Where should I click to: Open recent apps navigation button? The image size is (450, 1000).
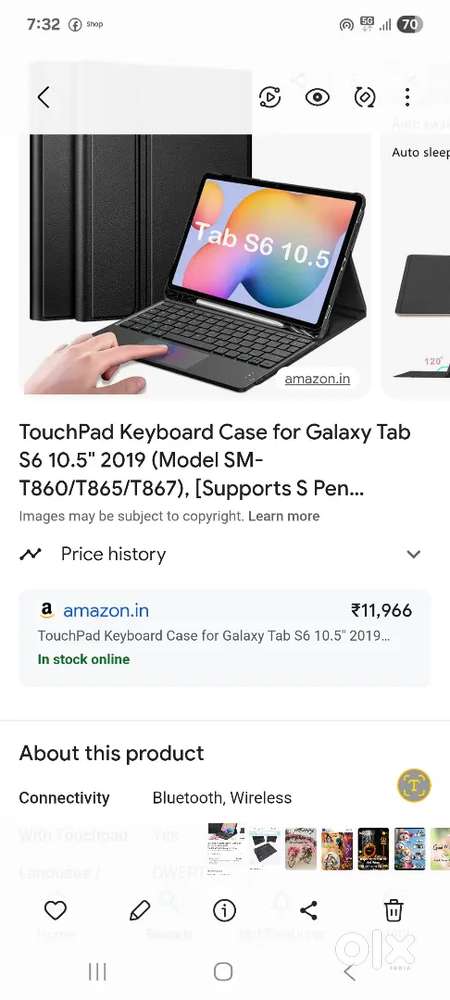tap(97, 972)
